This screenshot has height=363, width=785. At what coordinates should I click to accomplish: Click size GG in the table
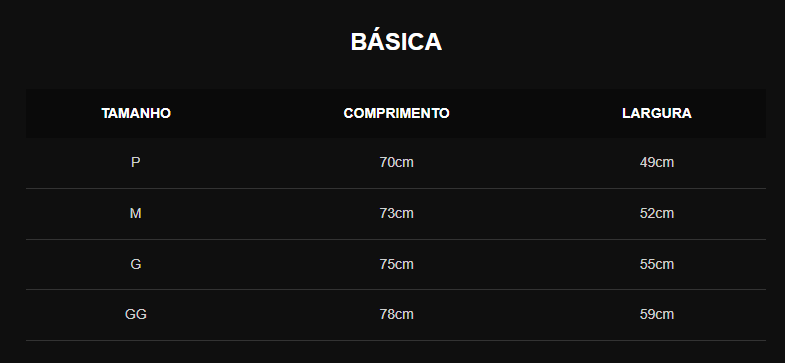[x=136, y=314]
